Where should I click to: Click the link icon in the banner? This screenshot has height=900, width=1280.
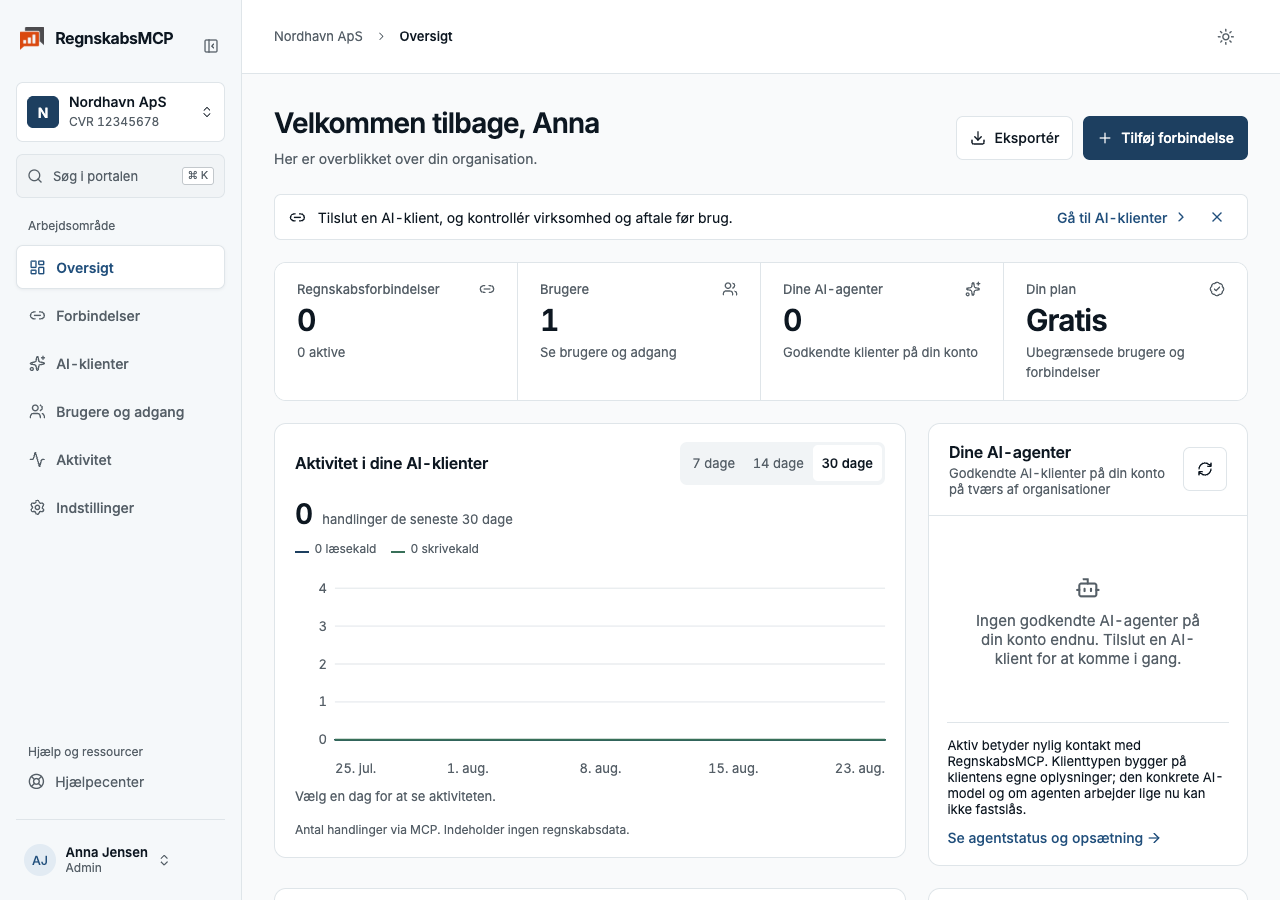point(297,217)
